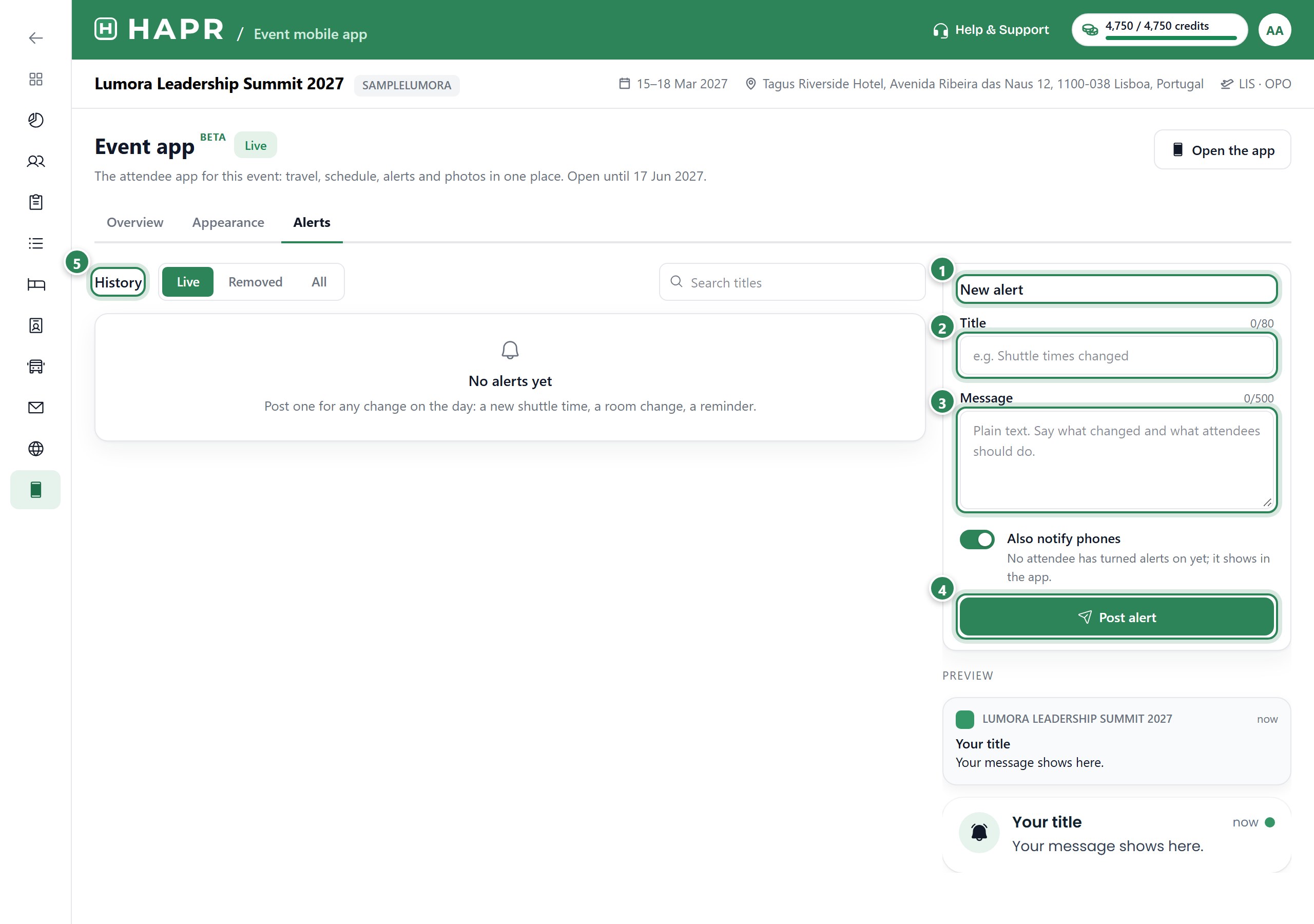Click the New alert heading
Viewport: 1314px width, 924px height.
pyautogui.click(x=991, y=290)
